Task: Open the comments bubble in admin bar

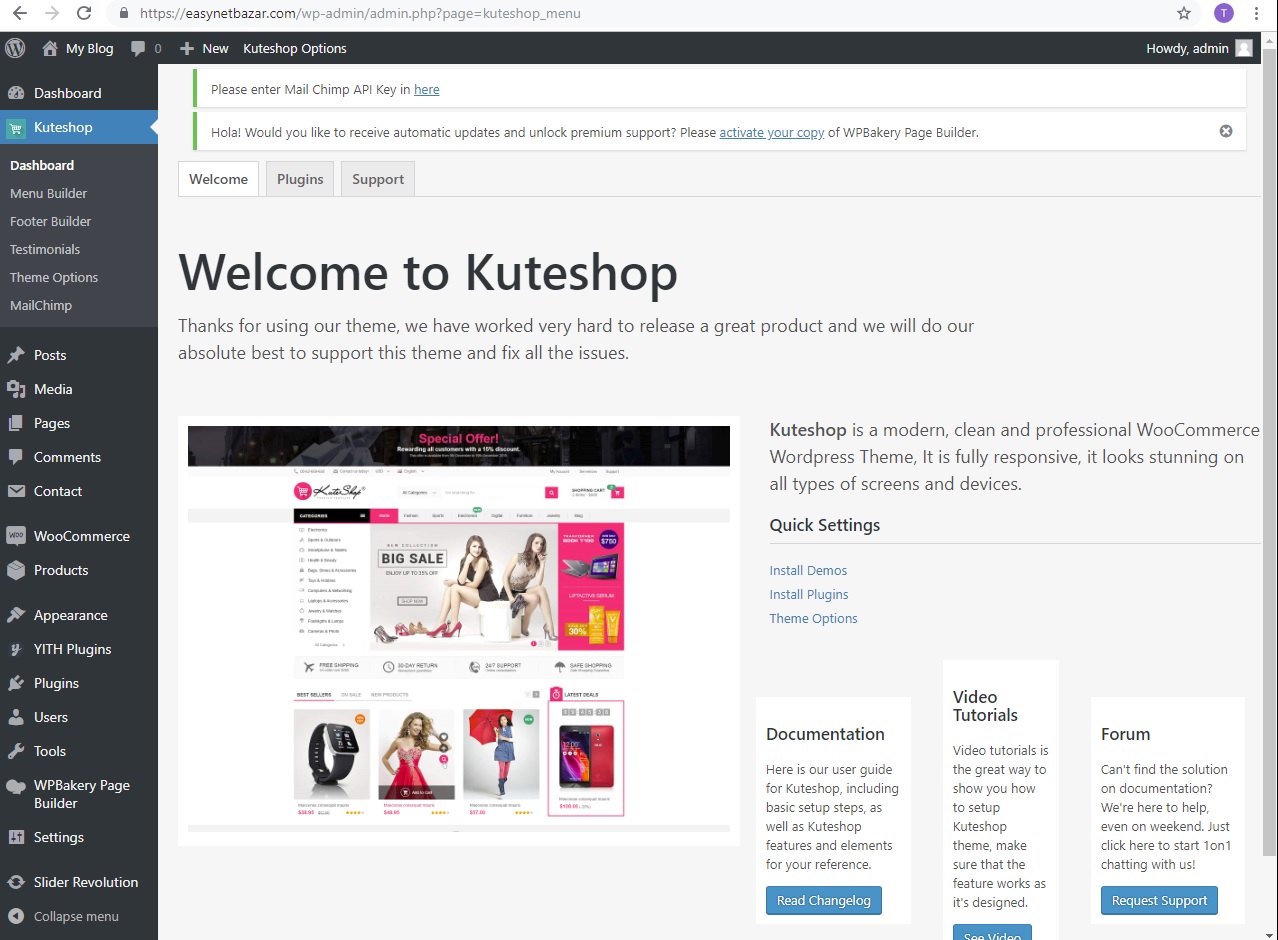Action: 146,48
